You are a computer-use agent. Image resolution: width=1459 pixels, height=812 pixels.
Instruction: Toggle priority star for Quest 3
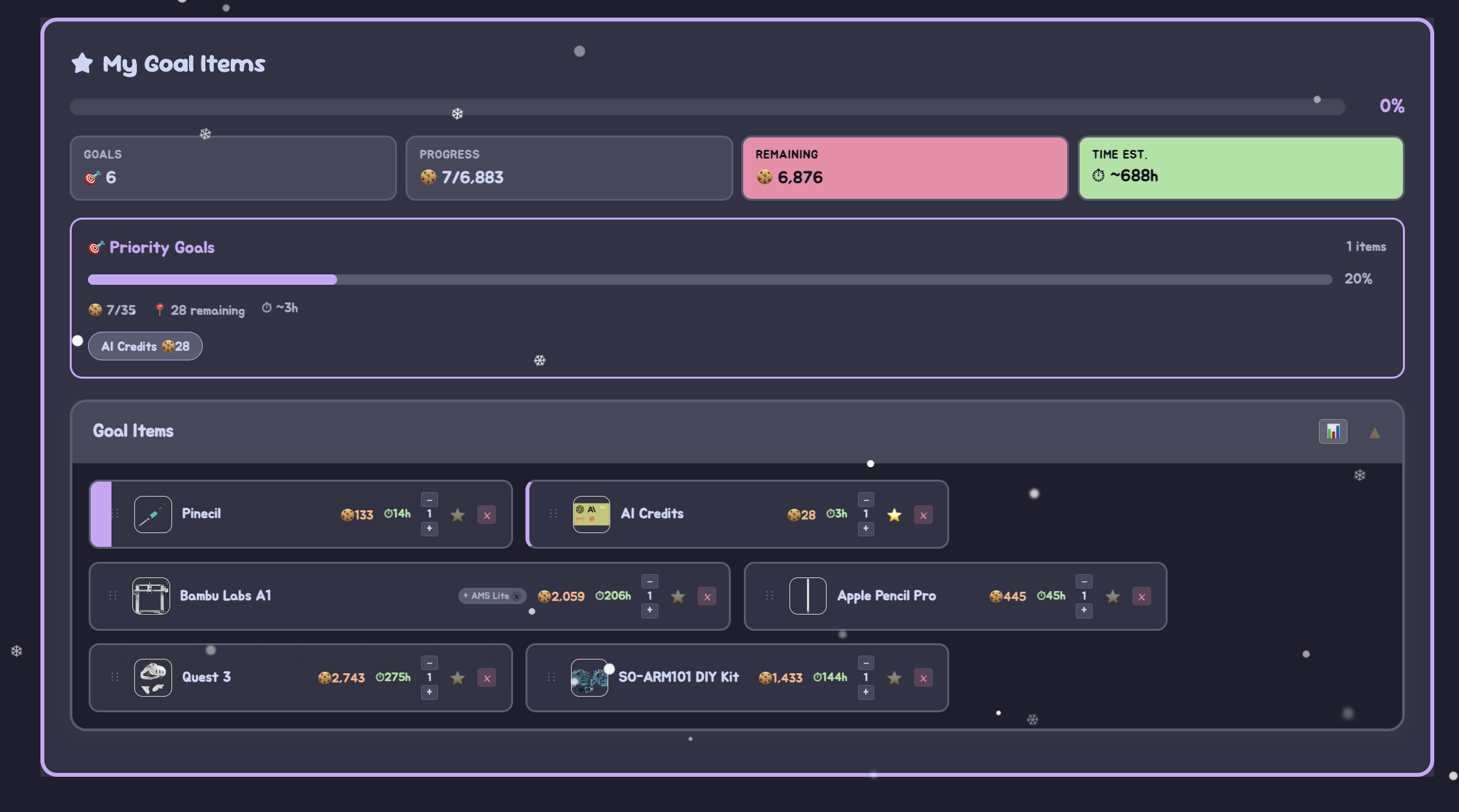[458, 678]
